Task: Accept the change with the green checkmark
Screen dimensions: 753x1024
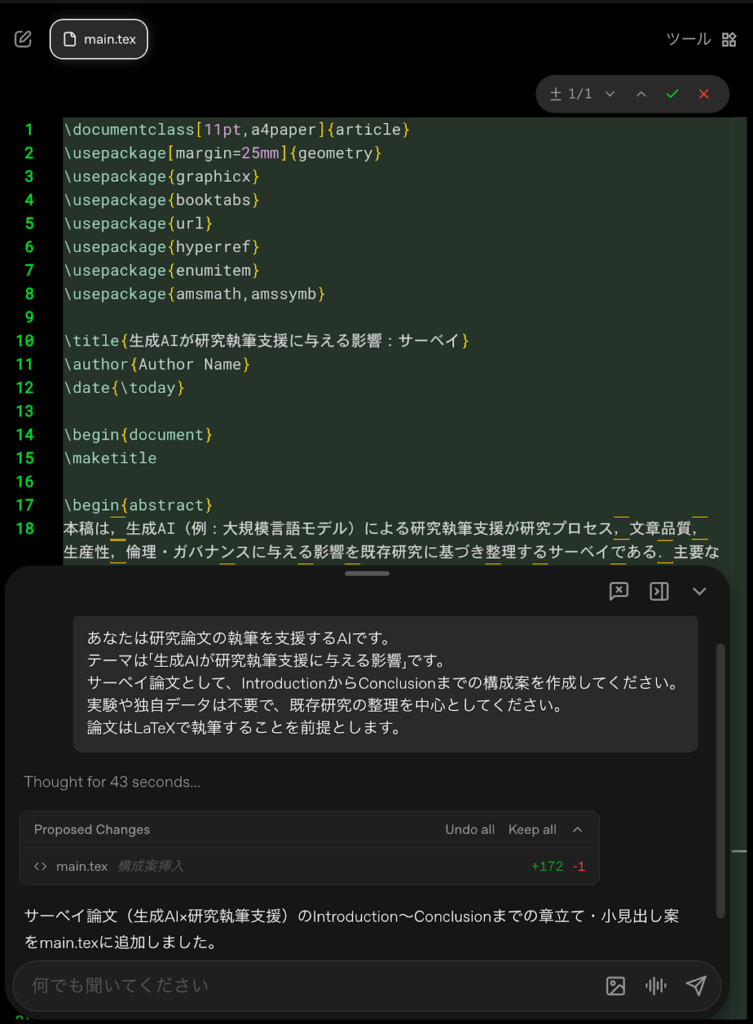Action: 672,93
